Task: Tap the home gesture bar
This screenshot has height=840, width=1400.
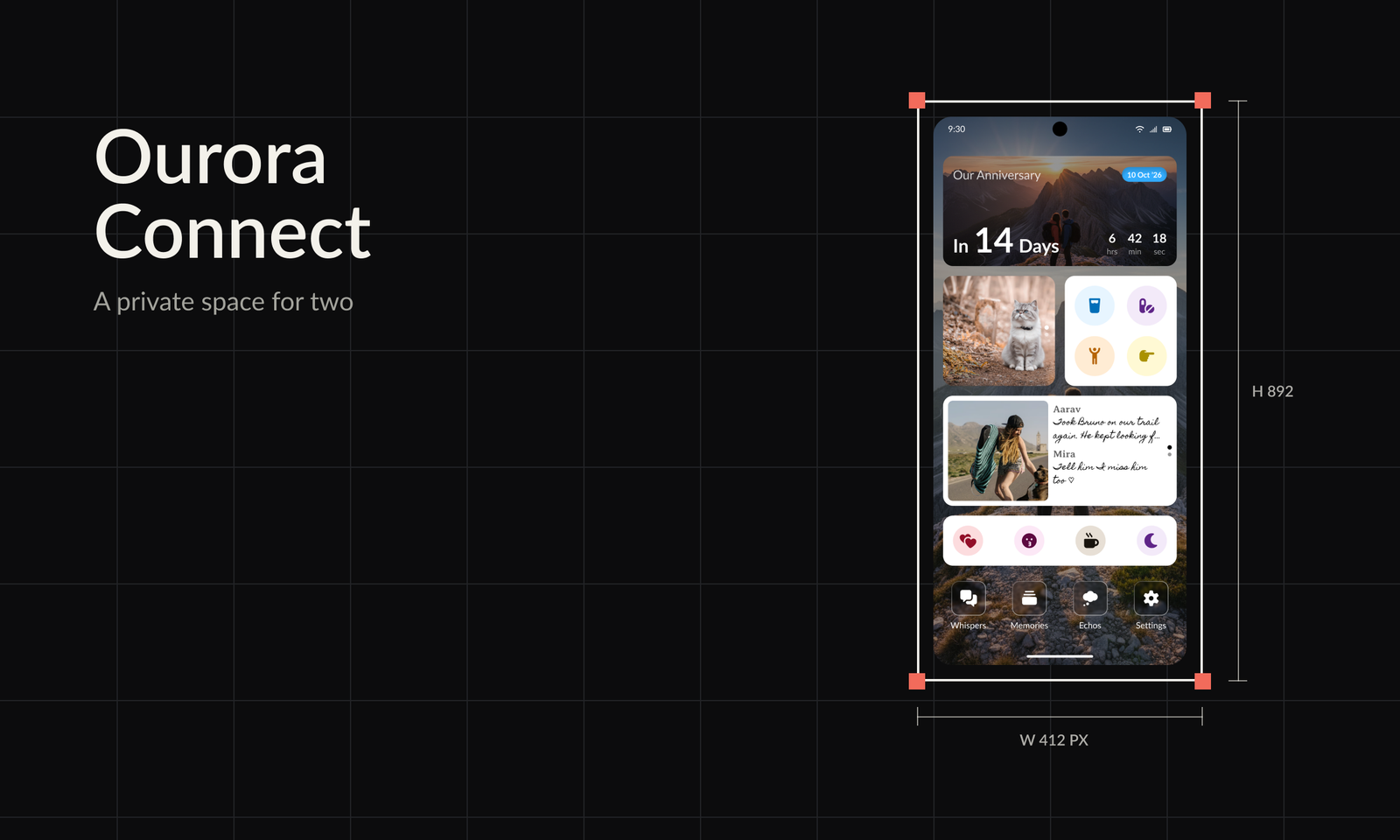Action: [1060, 655]
